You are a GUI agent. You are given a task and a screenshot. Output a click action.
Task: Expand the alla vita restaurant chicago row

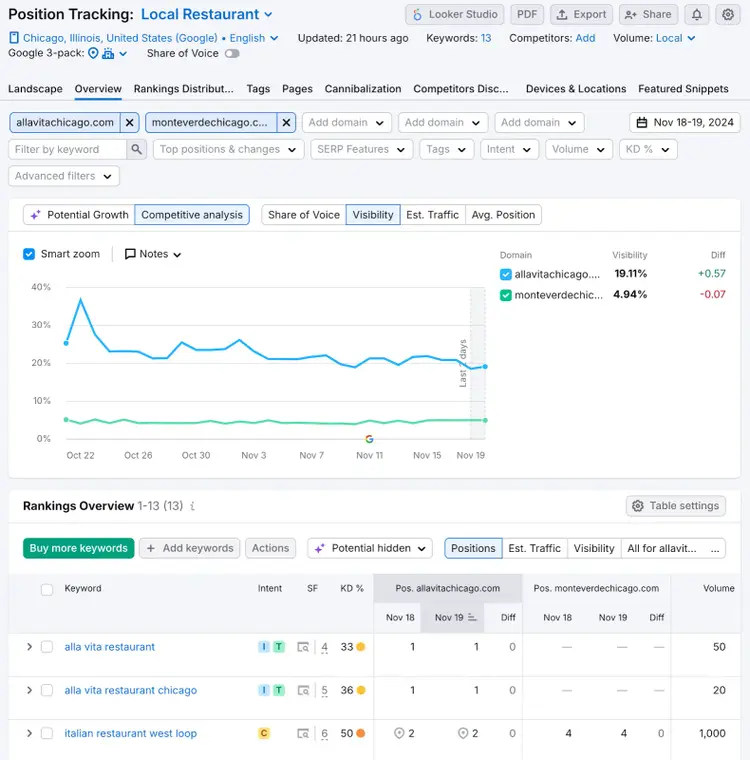29,690
